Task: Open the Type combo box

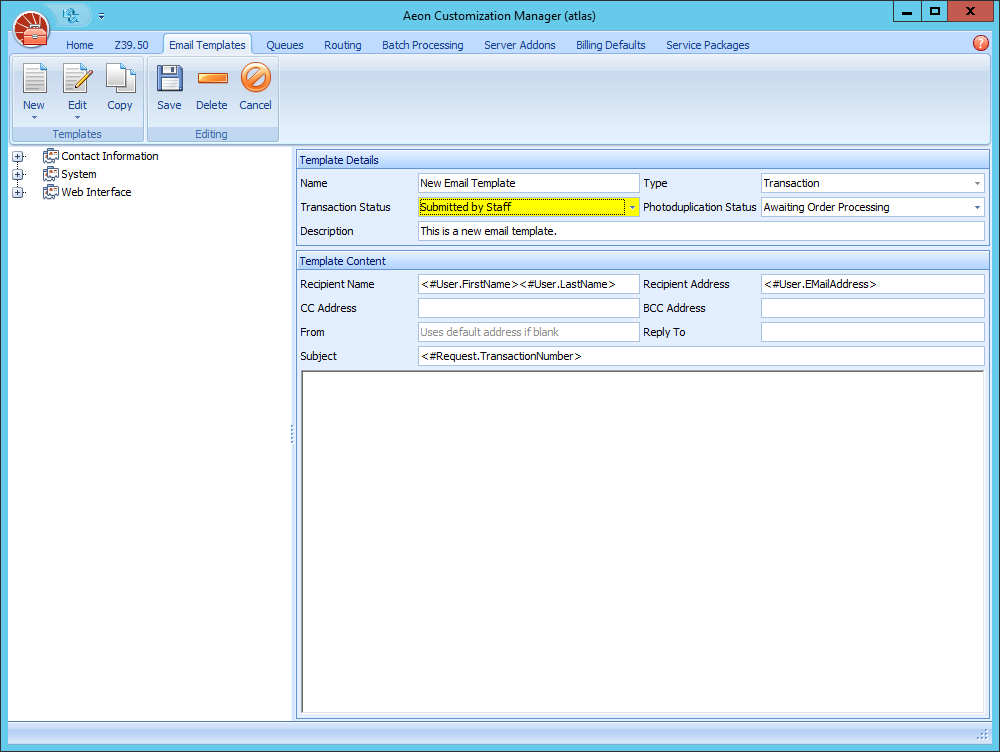Action: pos(976,183)
